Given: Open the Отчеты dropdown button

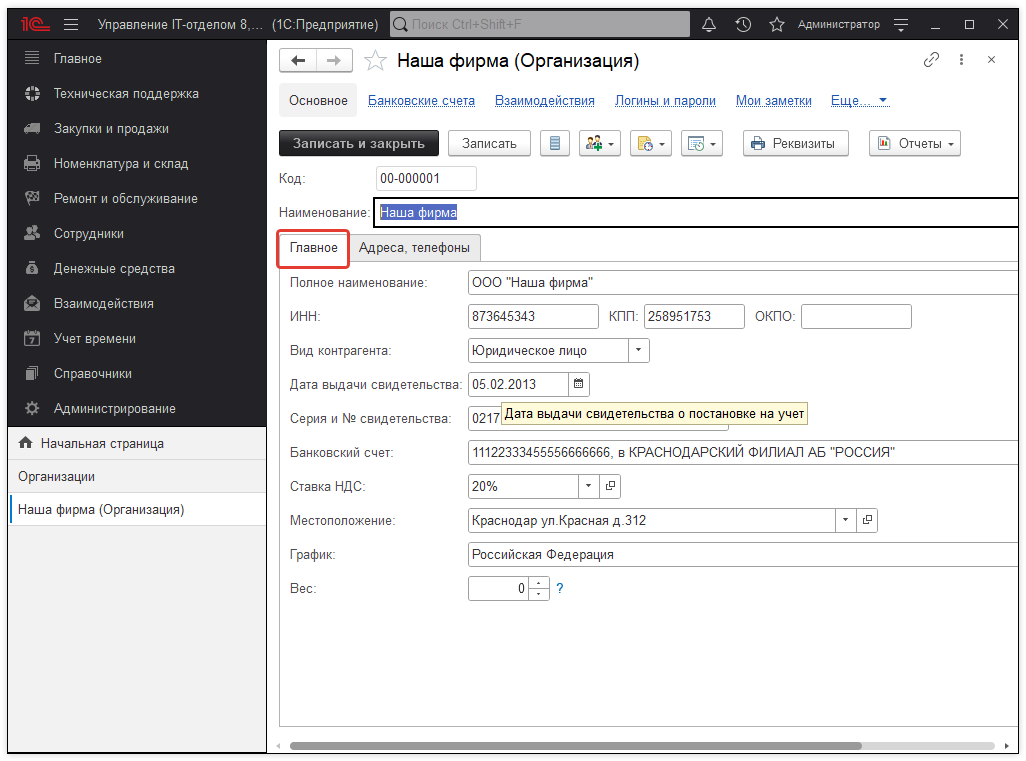Looking at the screenshot, I should tap(914, 144).
